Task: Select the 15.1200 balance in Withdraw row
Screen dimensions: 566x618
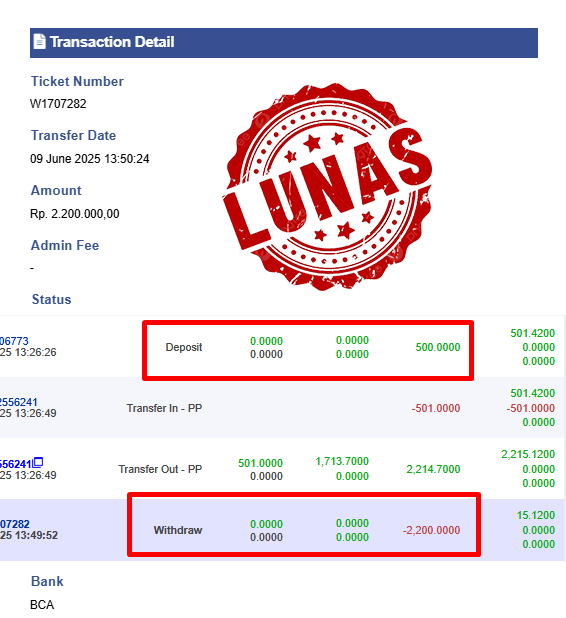Action: point(536,515)
